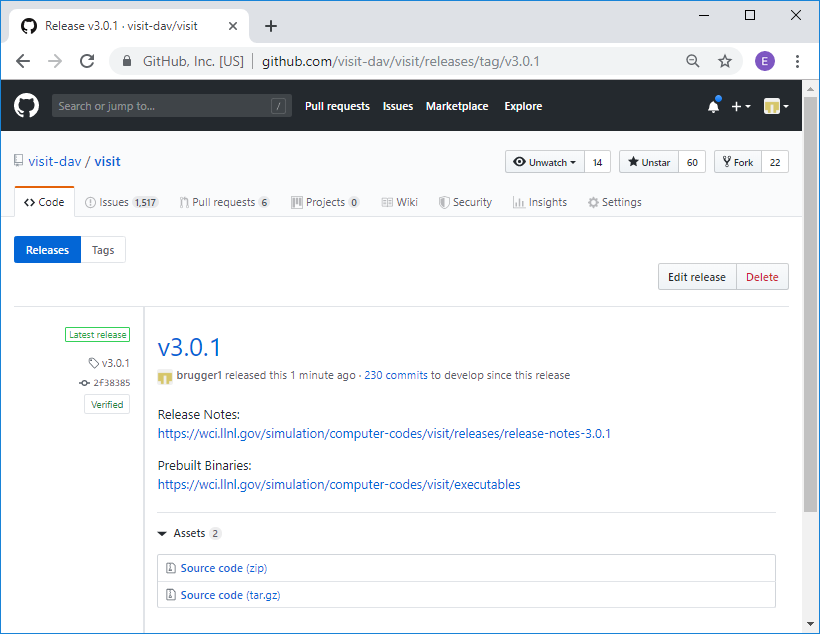The width and height of the screenshot is (820, 634).
Task: Click the repository book icon beside visit-dav
Action: [x=18, y=161]
